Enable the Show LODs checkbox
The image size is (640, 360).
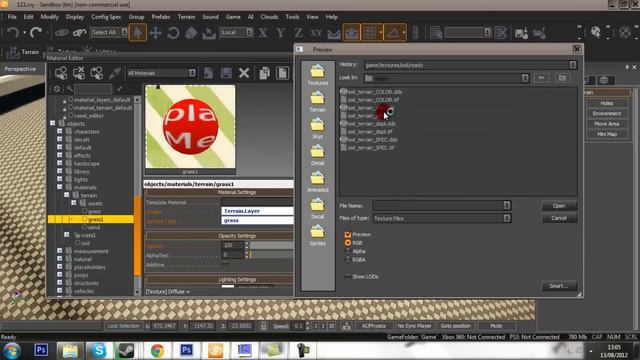point(347,277)
